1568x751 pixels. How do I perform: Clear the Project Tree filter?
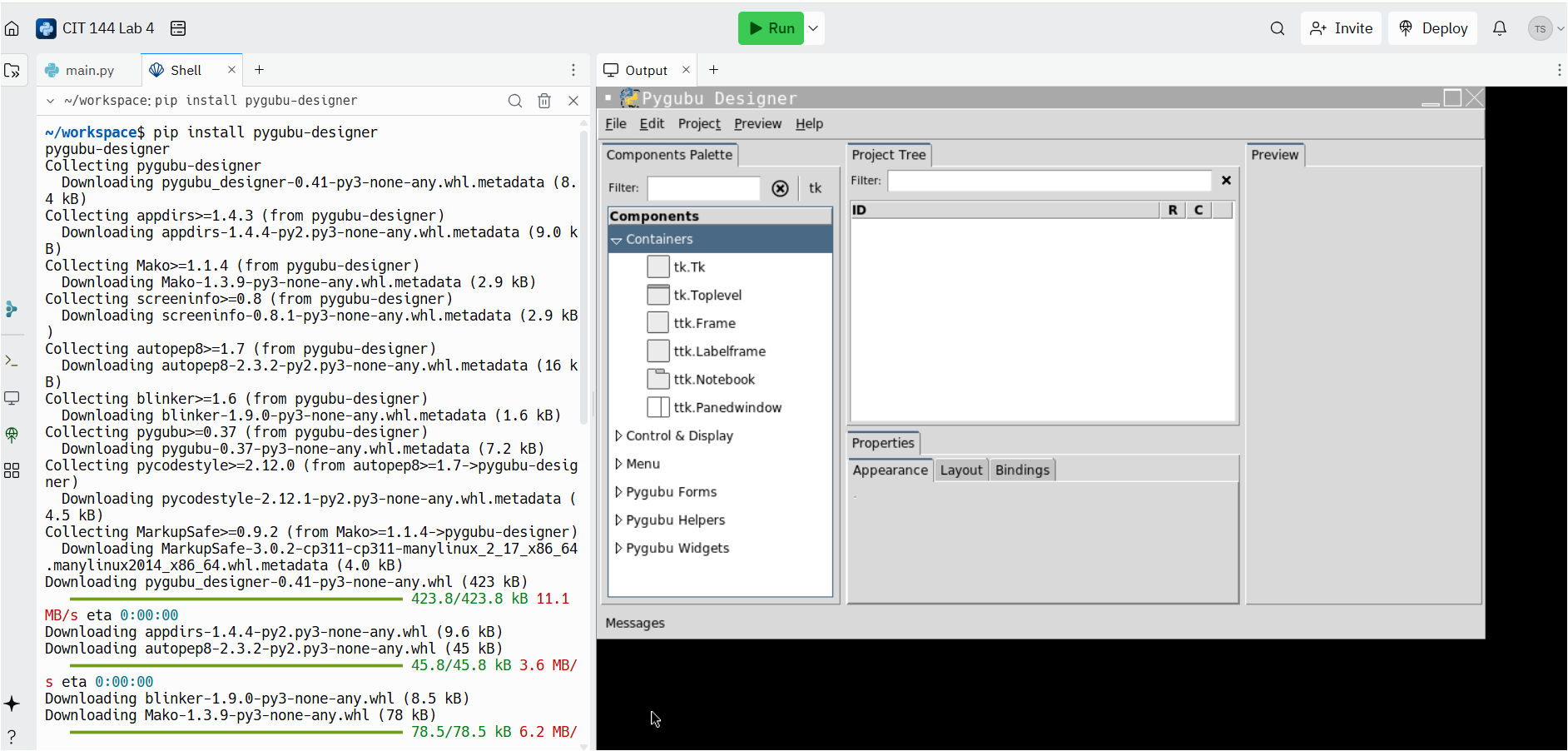tap(1226, 181)
